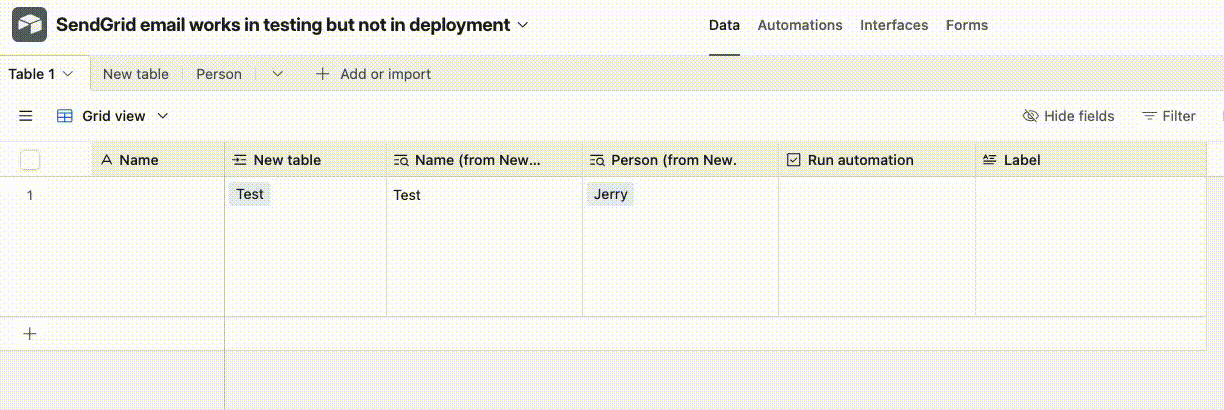Click the Filter icon in toolbar

[x=1150, y=116]
